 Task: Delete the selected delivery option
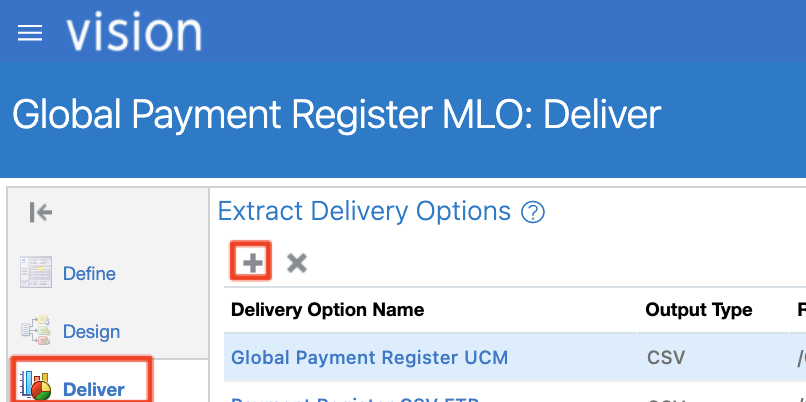[296, 263]
